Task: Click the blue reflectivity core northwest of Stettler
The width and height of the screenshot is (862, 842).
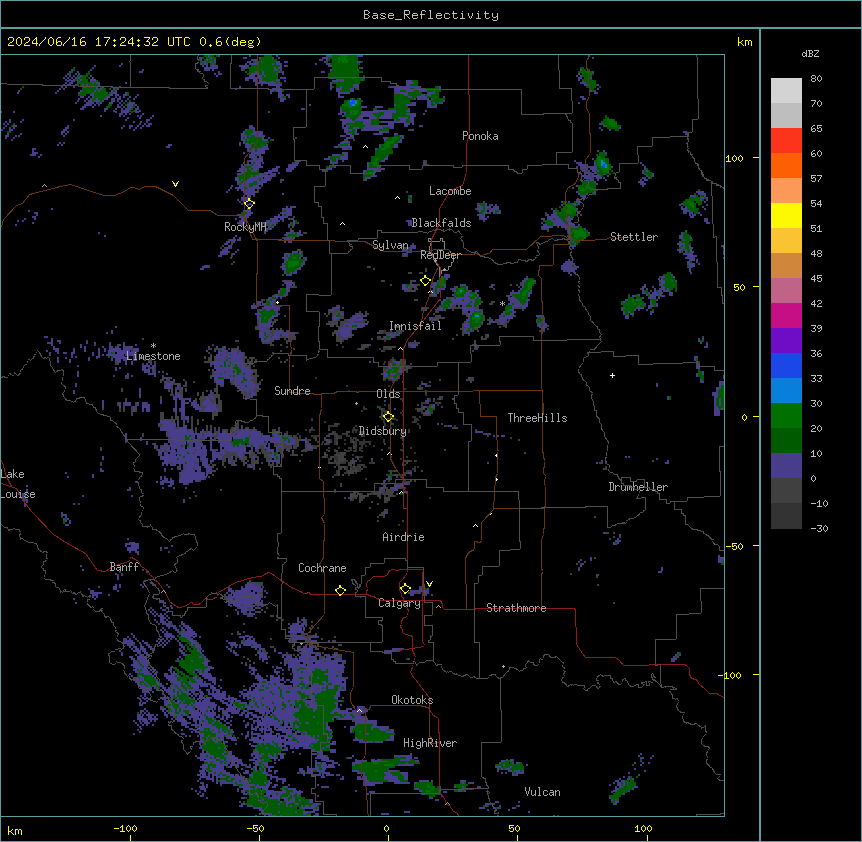Action: coord(604,164)
